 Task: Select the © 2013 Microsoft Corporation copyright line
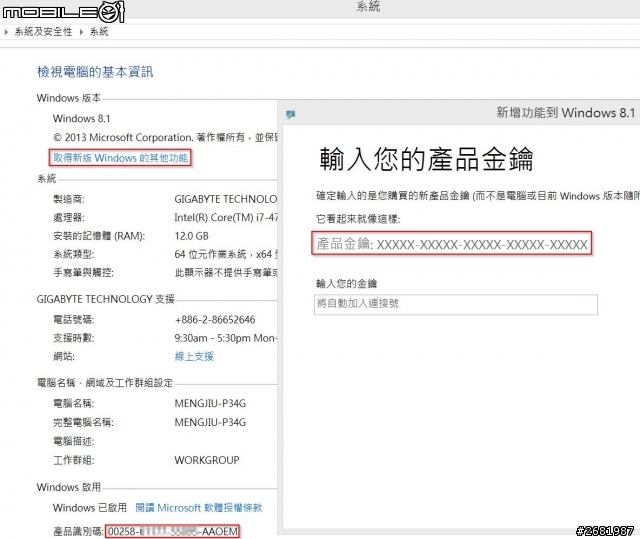[164, 138]
